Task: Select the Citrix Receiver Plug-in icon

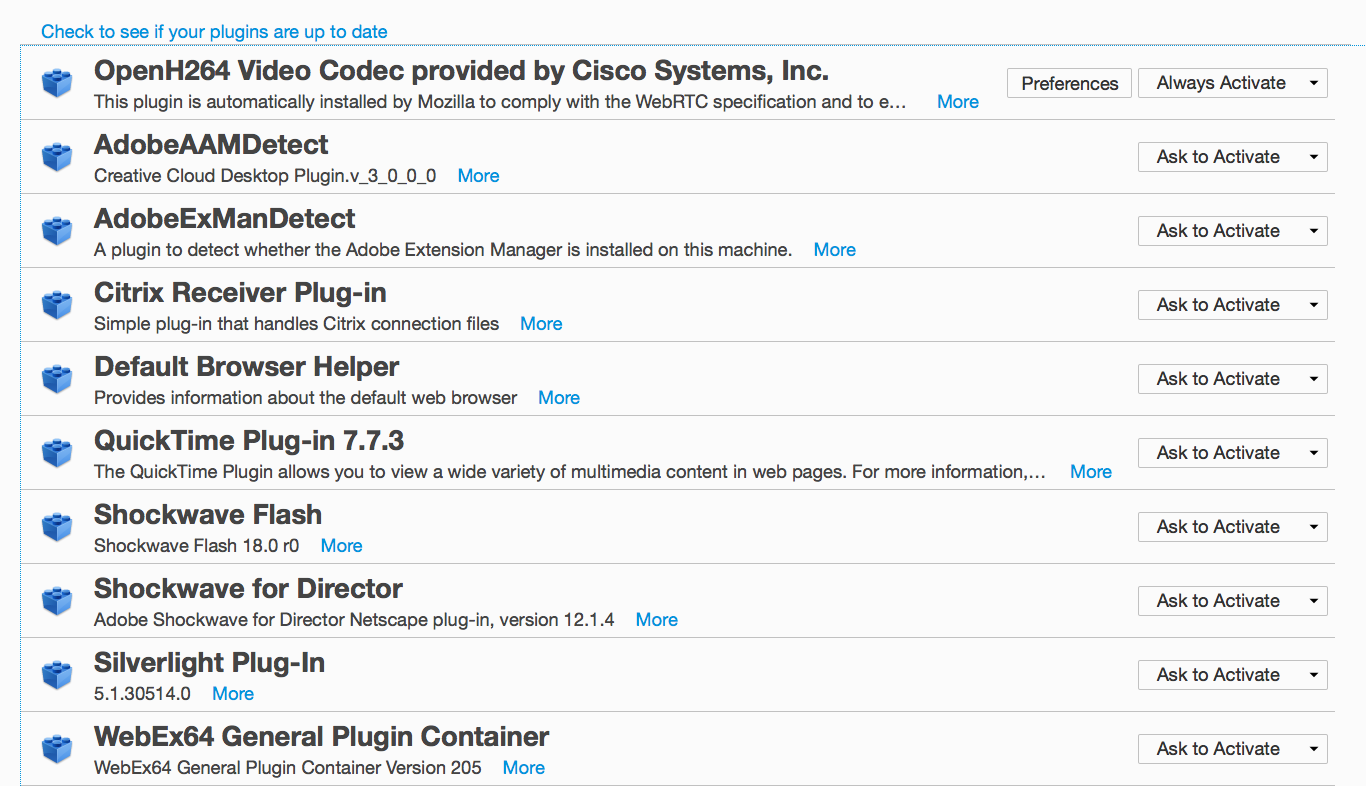Action: [57, 305]
